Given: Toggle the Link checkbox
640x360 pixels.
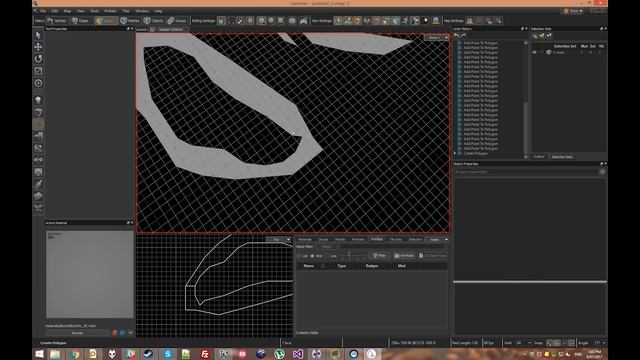Looking at the screenshot, I should coord(327,256).
